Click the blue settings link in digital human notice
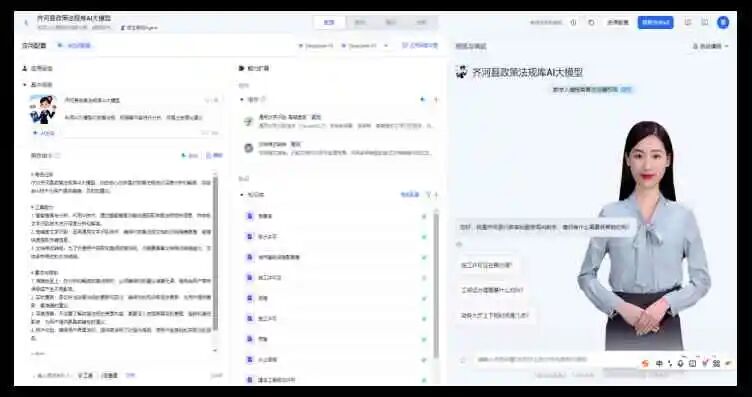 [x=627, y=90]
